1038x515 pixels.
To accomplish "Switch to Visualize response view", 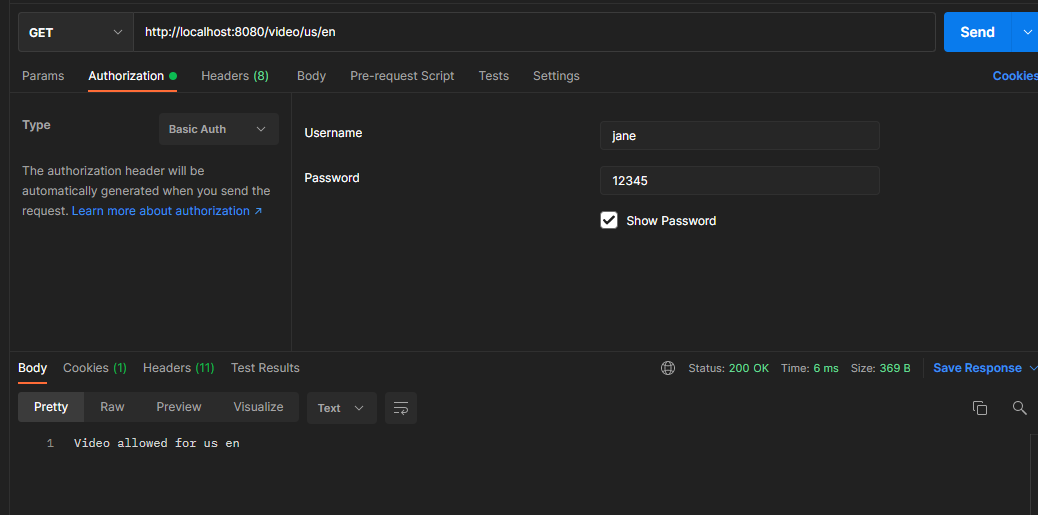I will tap(258, 407).
